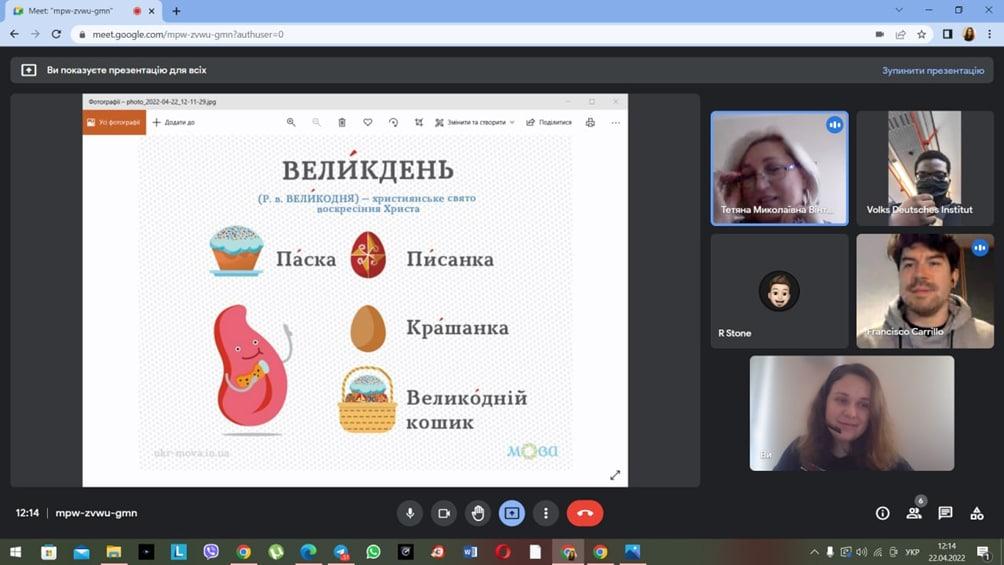The image size is (1004, 565).
Task: Click the Chrome address bar URL
Action: point(188,34)
